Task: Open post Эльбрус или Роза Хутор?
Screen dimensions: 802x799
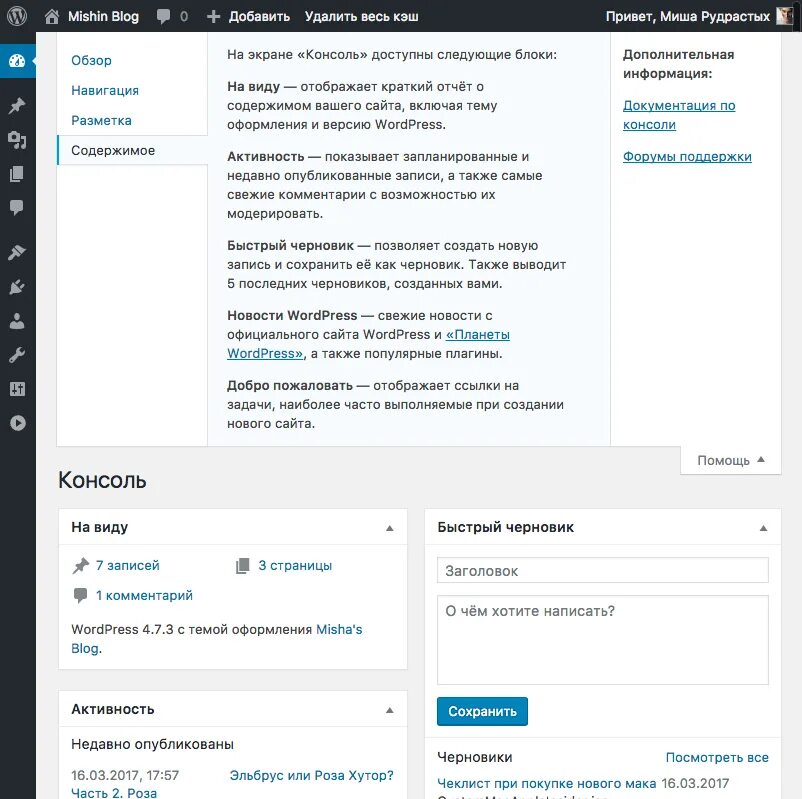Action: (x=311, y=775)
